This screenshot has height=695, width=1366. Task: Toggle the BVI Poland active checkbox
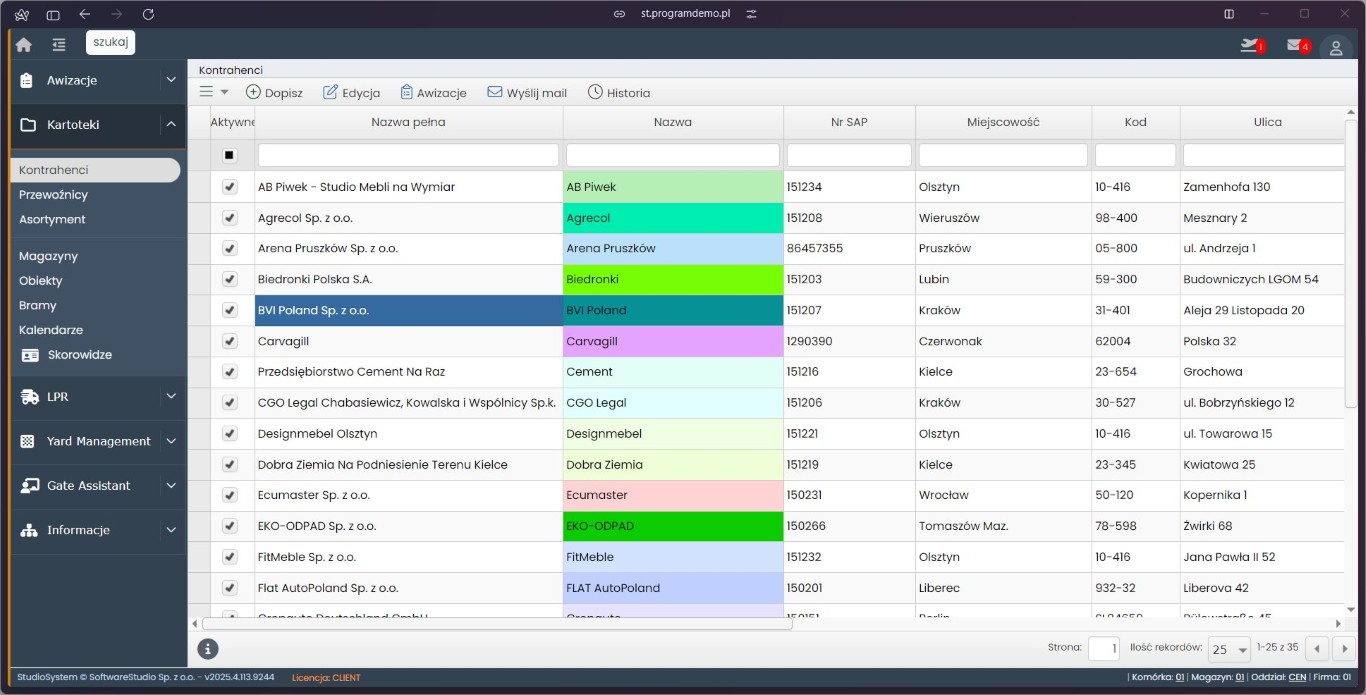[x=229, y=310]
